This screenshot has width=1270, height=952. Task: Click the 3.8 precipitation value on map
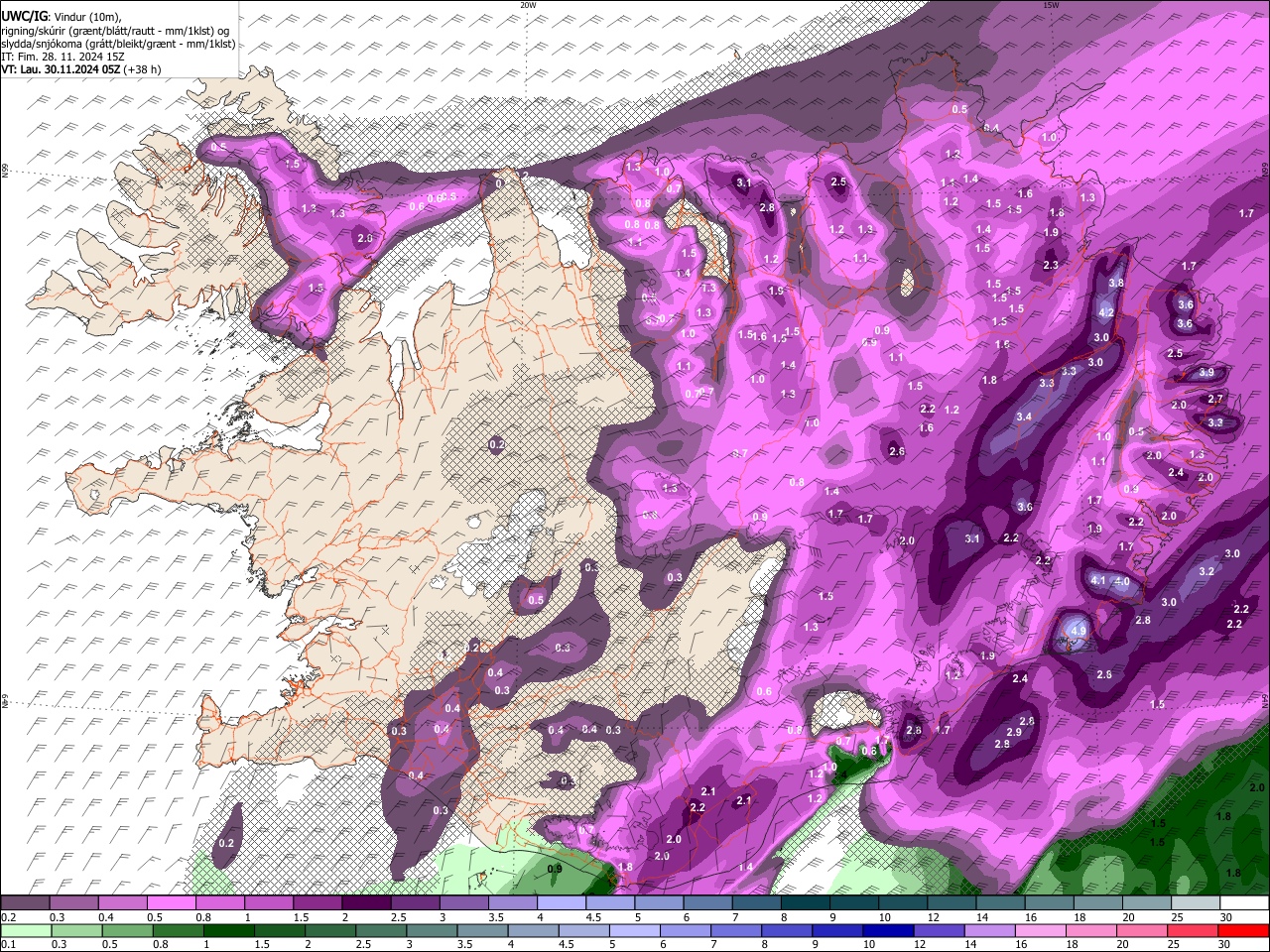coord(1115,283)
